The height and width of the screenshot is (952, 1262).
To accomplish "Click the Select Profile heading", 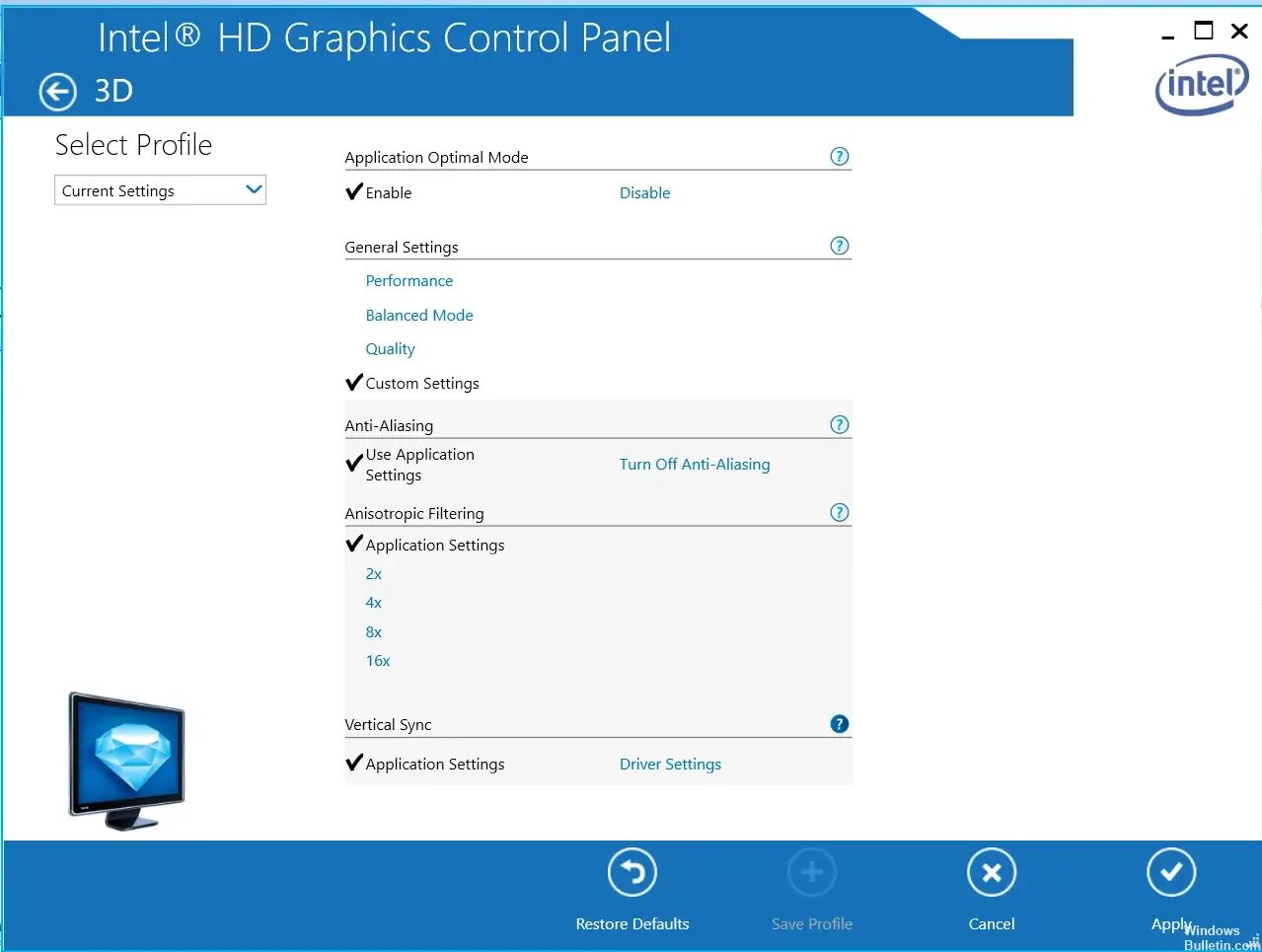I will [133, 145].
